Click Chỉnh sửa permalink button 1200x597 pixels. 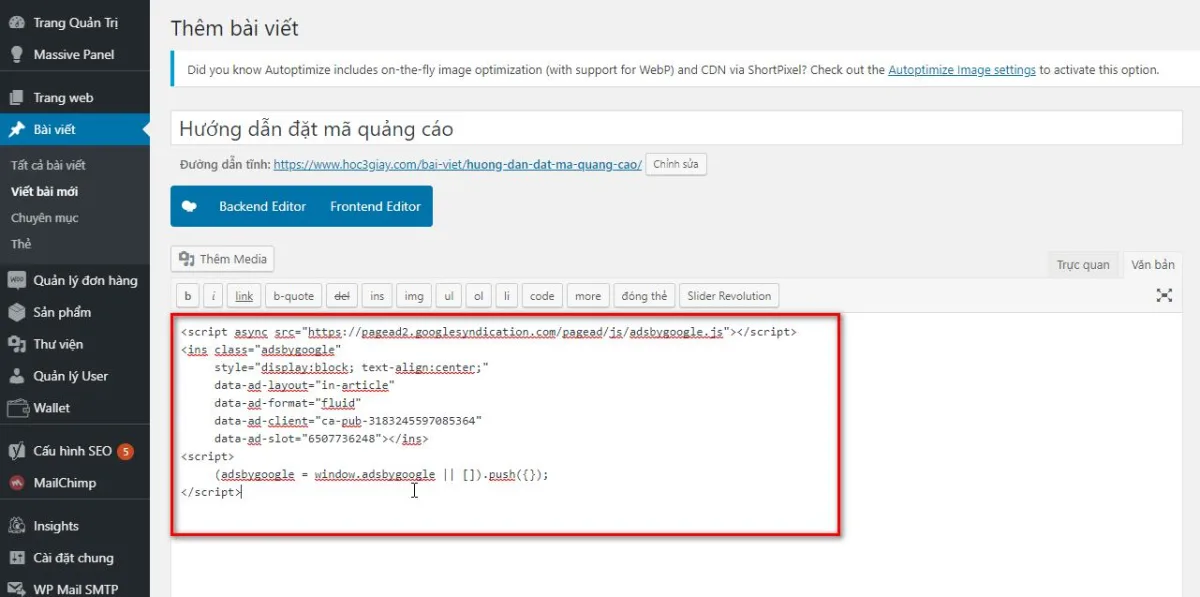[x=676, y=164]
